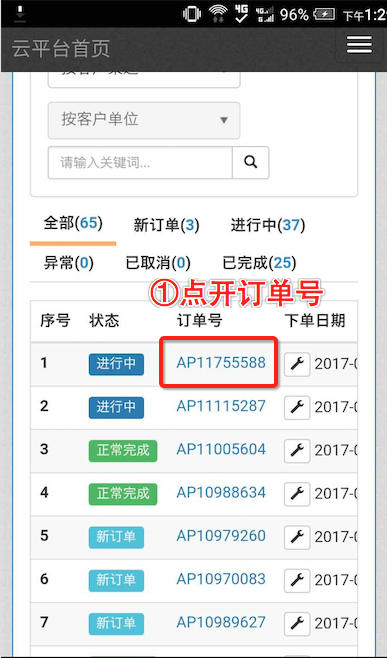The height and width of the screenshot is (658, 387).
Task: Click the search magnifier button
Action: point(251,162)
